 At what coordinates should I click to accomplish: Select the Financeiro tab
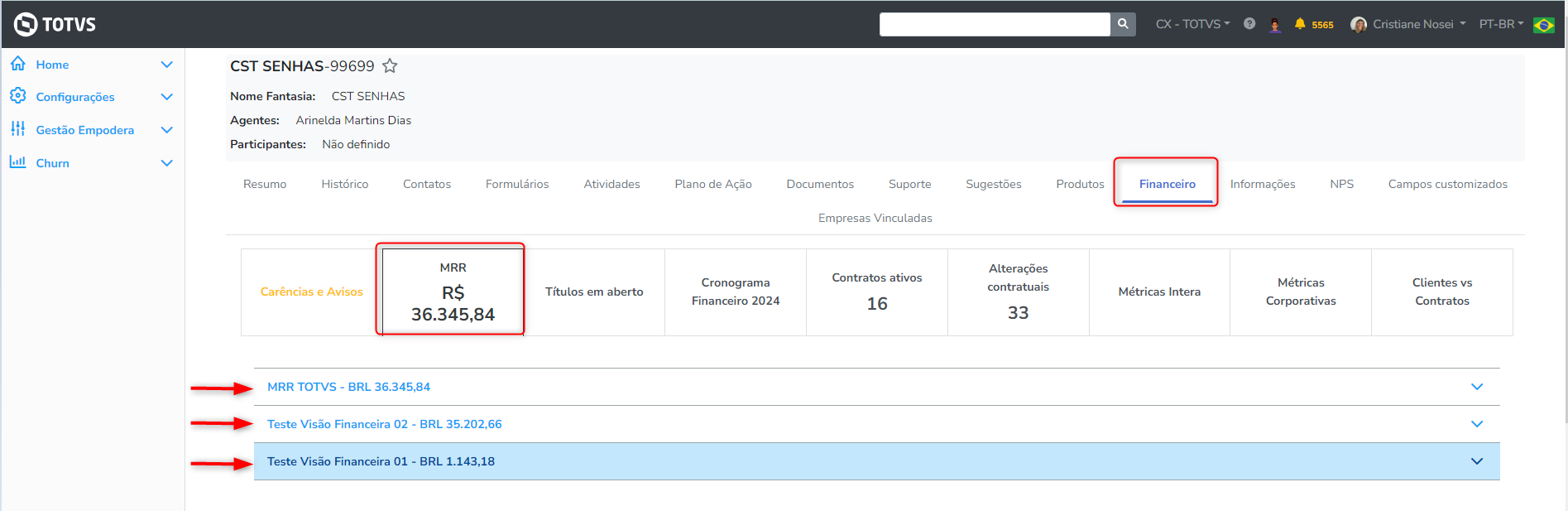tap(1168, 184)
